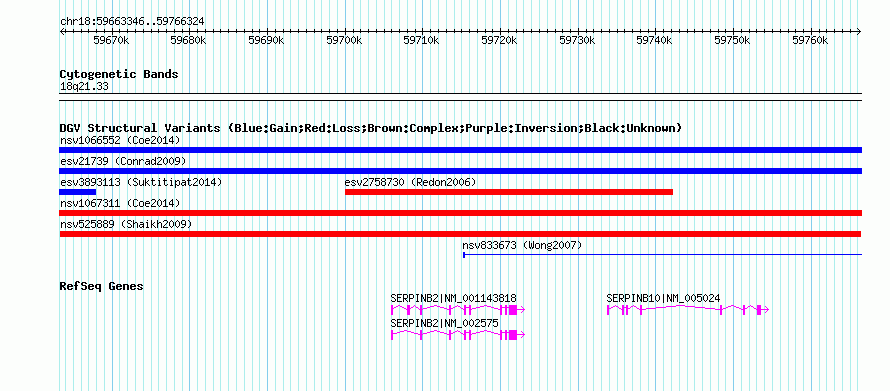The height and width of the screenshot is (391, 890).
Task: Click the thin nsv833673 (Wong2007) variant line
Action: point(662,255)
